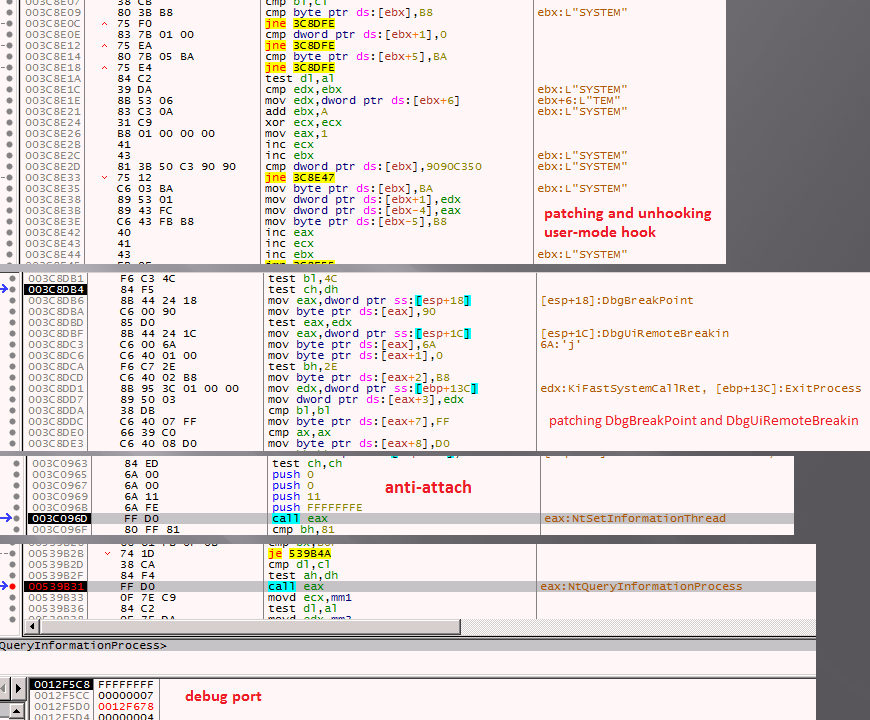Select instruction mov edx,dword ptr ds:[ebx+6]
This screenshot has width=870, height=720.
[362, 100]
